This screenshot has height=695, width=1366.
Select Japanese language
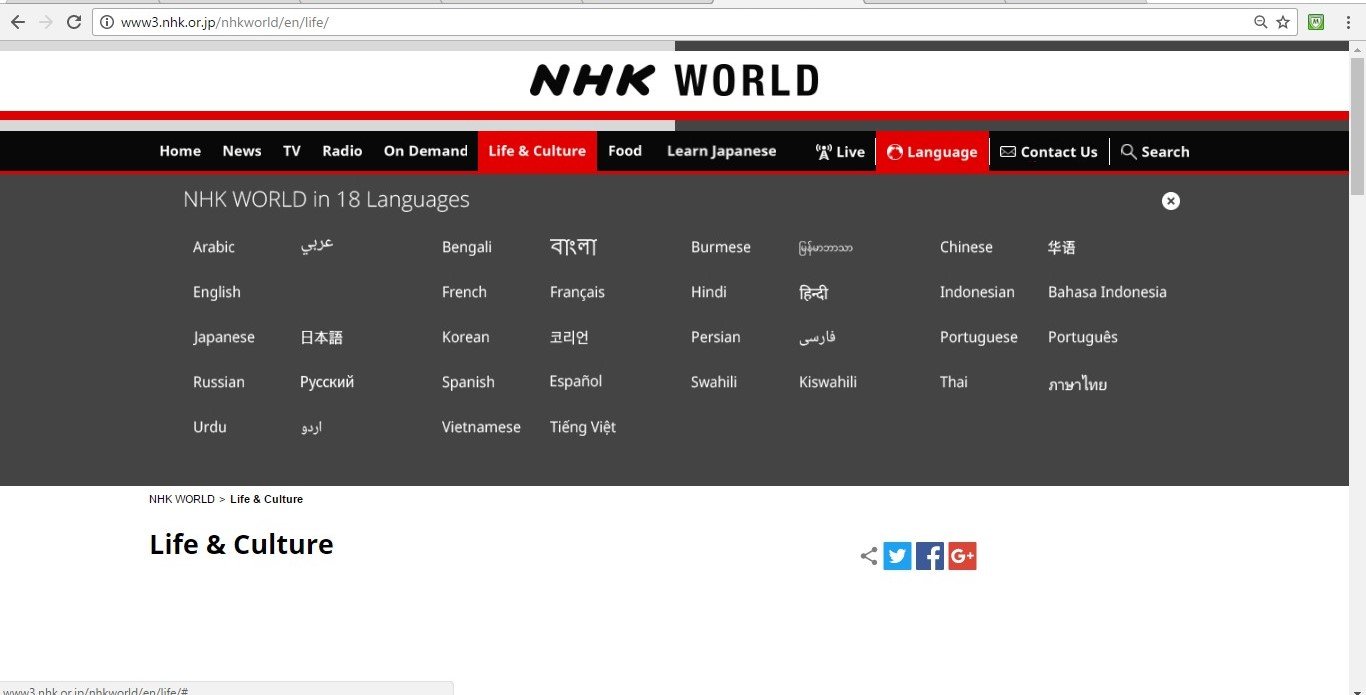coord(224,337)
